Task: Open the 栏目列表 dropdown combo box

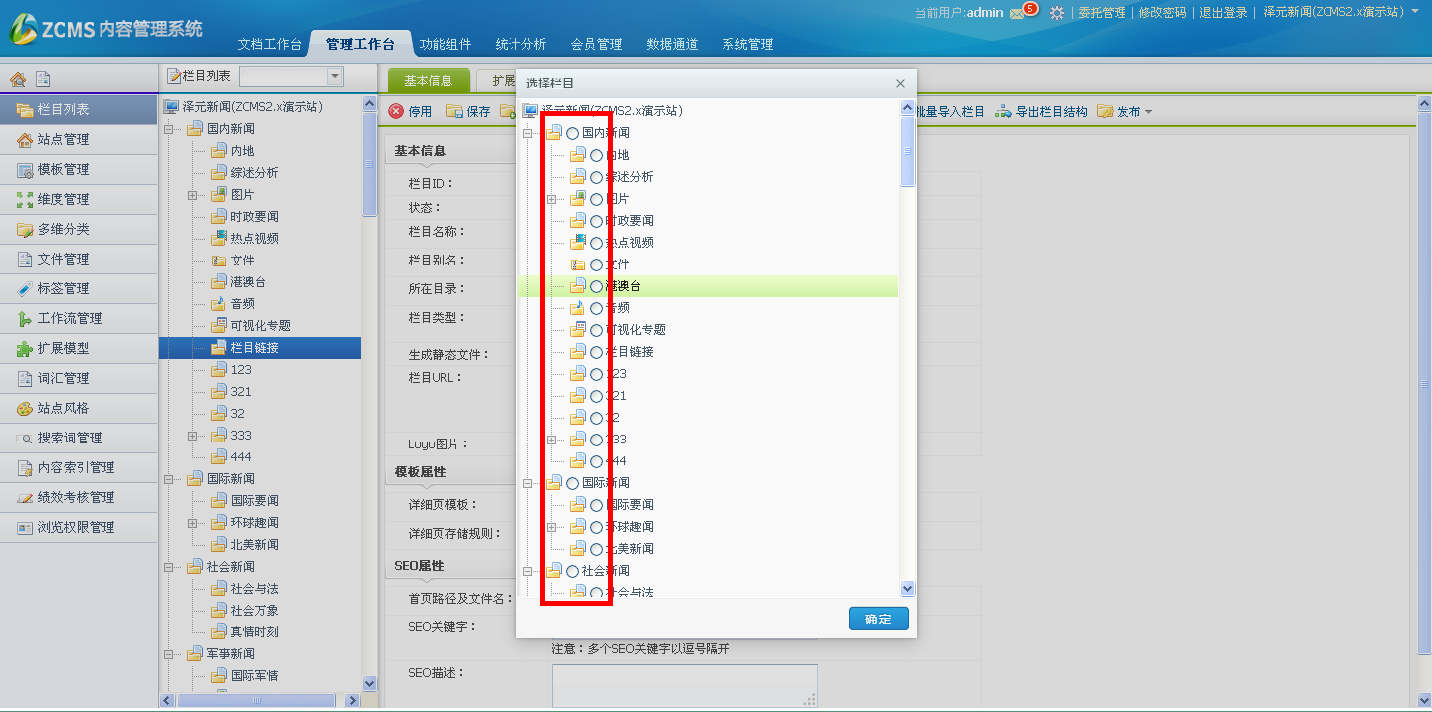Action: (x=334, y=76)
